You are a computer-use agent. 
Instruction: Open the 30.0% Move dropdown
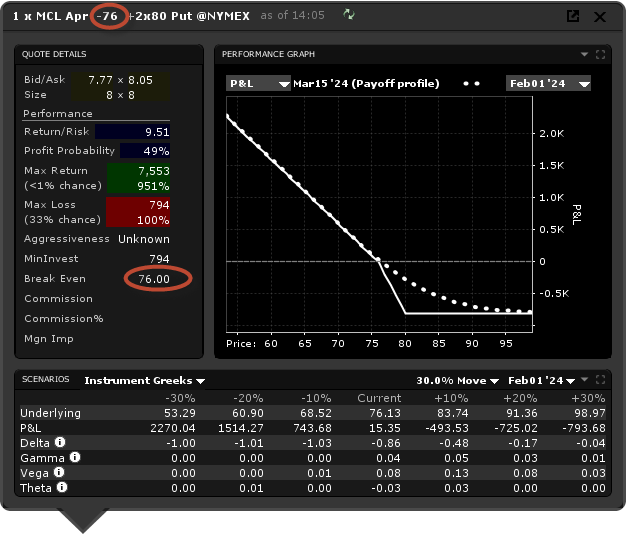click(458, 380)
